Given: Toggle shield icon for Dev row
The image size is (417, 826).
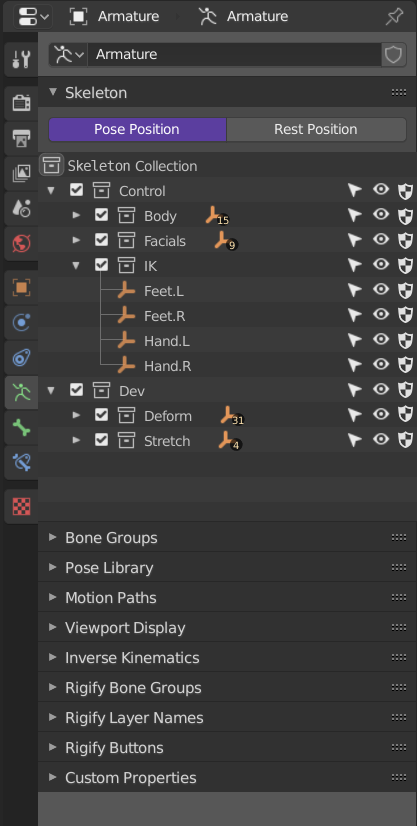Looking at the screenshot, I should [405, 391].
